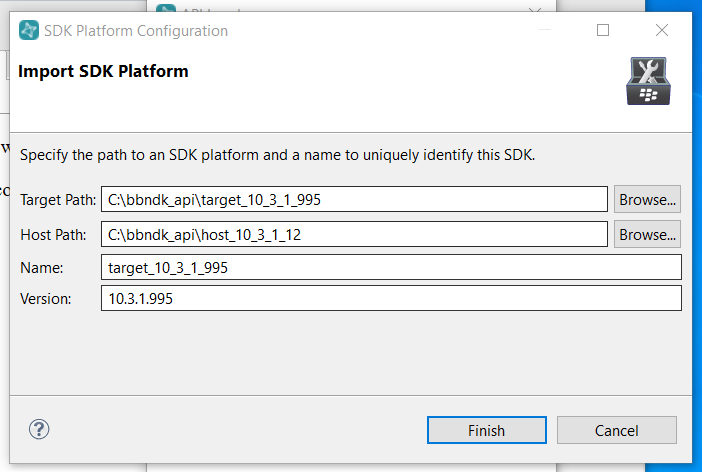Image resolution: width=702 pixels, height=472 pixels.
Task: Click the Finish button
Action: (x=487, y=430)
